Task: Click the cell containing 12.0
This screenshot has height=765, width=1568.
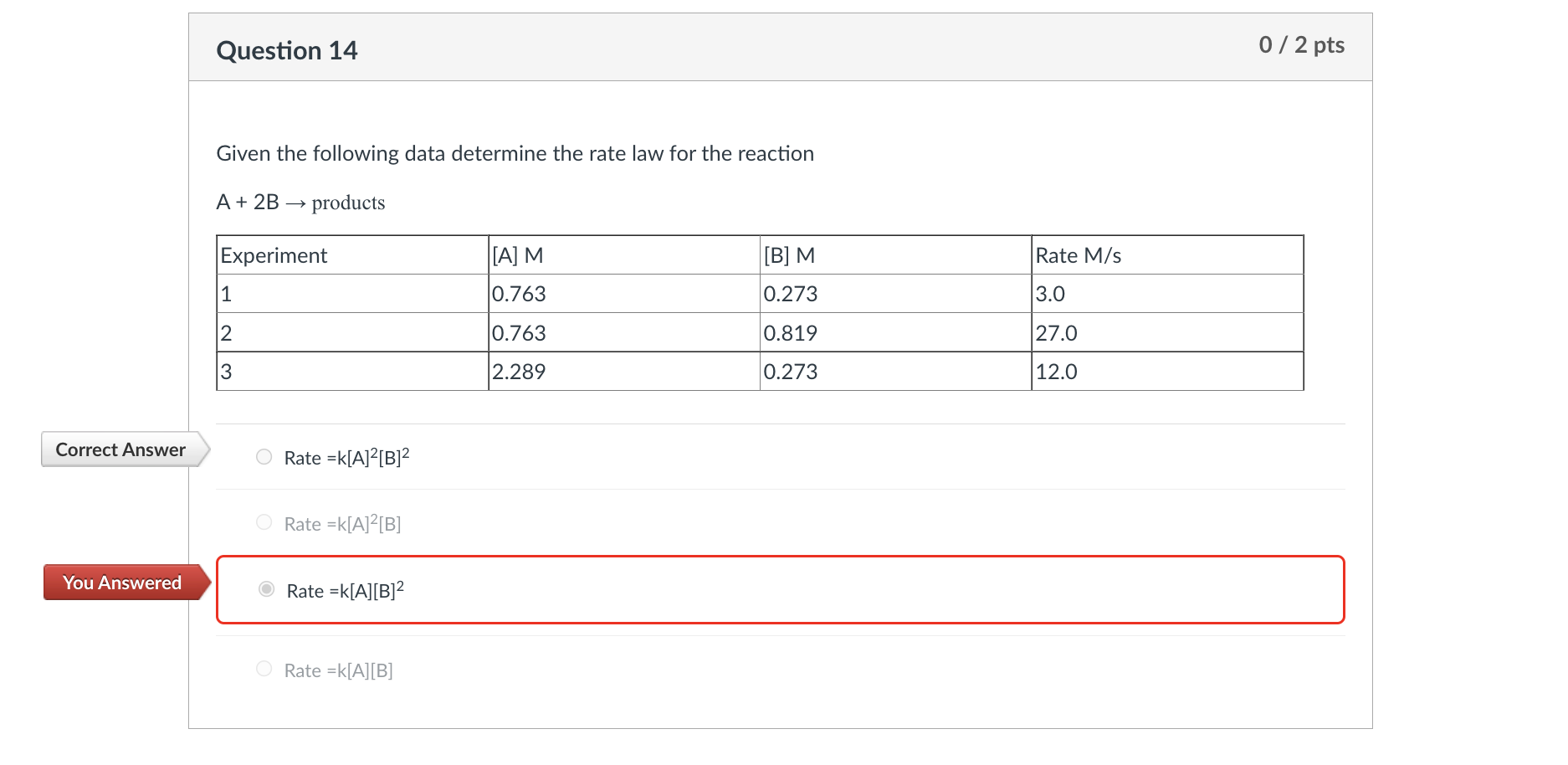Action: tap(1056, 371)
